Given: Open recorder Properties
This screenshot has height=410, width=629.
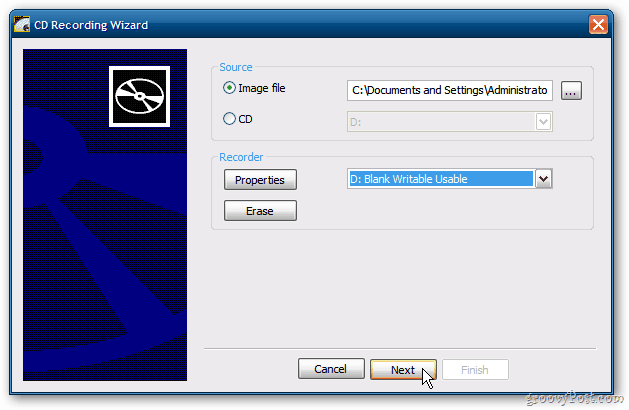Looking at the screenshot, I should click(x=260, y=180).
